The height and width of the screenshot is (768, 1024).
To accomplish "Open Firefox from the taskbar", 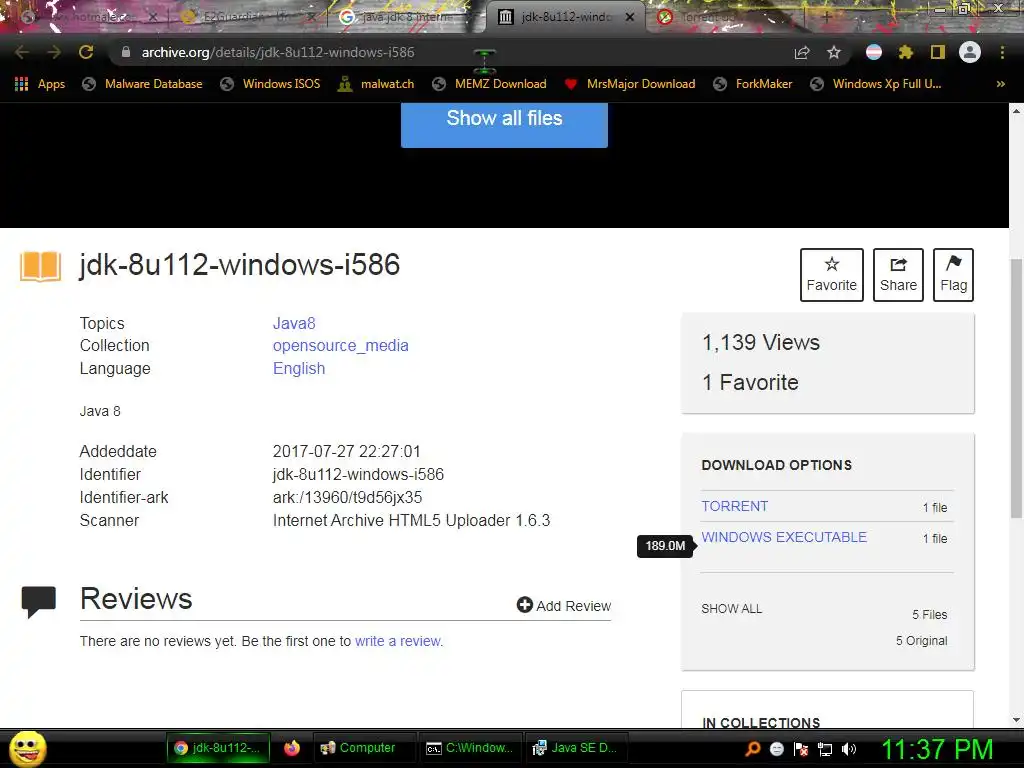I will click(291, 748).
